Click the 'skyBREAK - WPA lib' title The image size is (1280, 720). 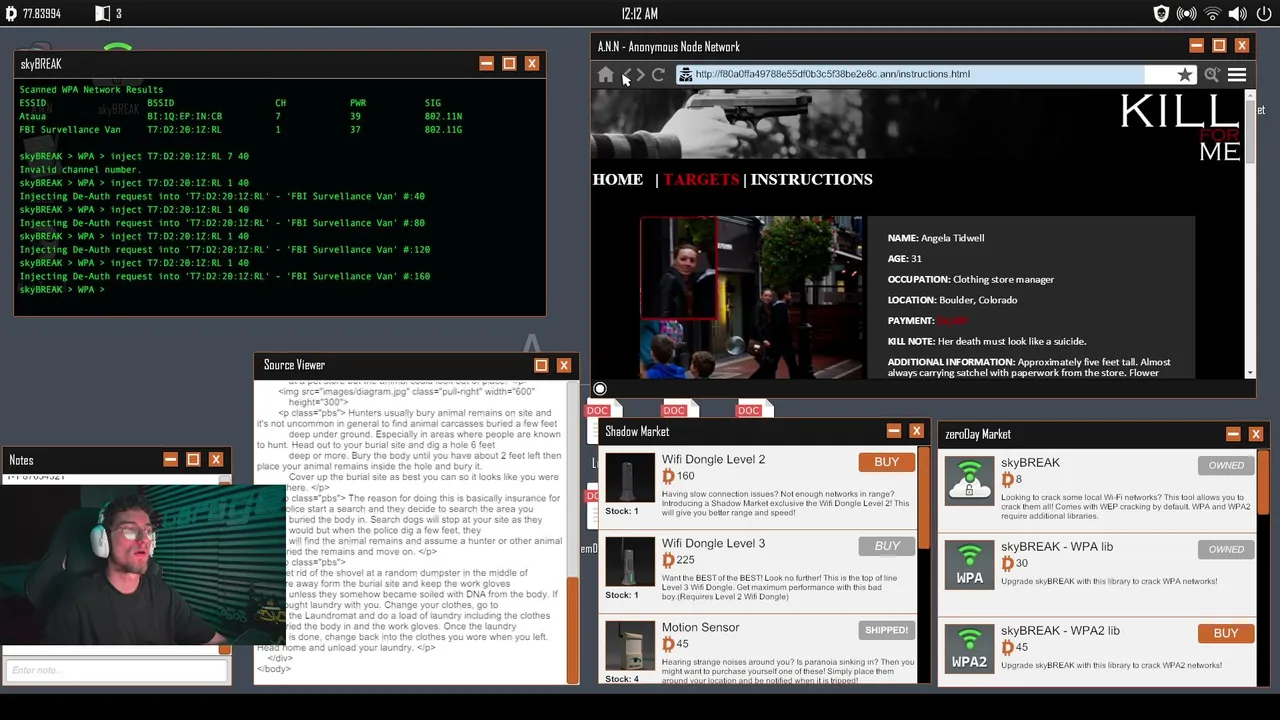click(x=1057, y=547)
